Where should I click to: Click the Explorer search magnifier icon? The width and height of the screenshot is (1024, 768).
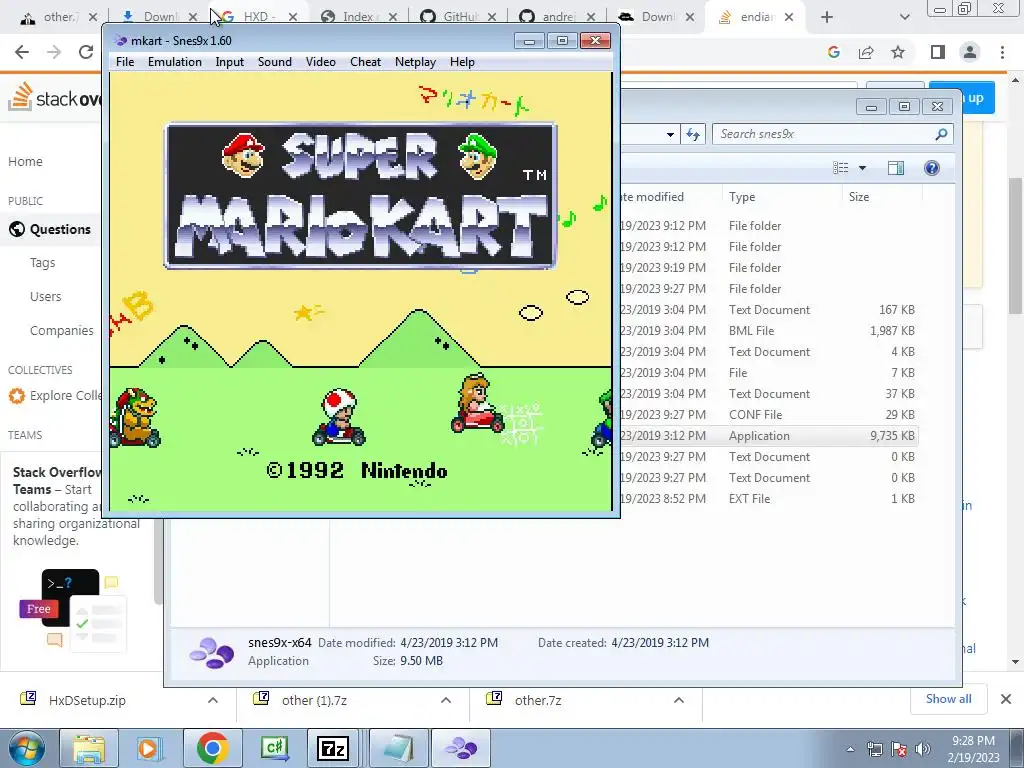pyautogui.click(x=941, y=134)
